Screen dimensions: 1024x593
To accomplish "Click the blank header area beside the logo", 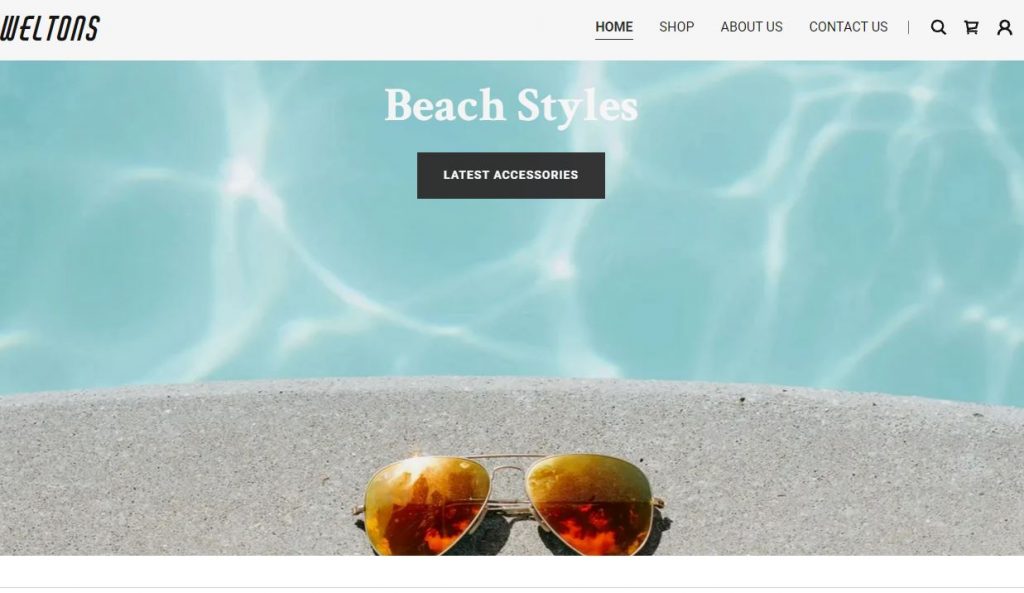I will tap(346, 29).
